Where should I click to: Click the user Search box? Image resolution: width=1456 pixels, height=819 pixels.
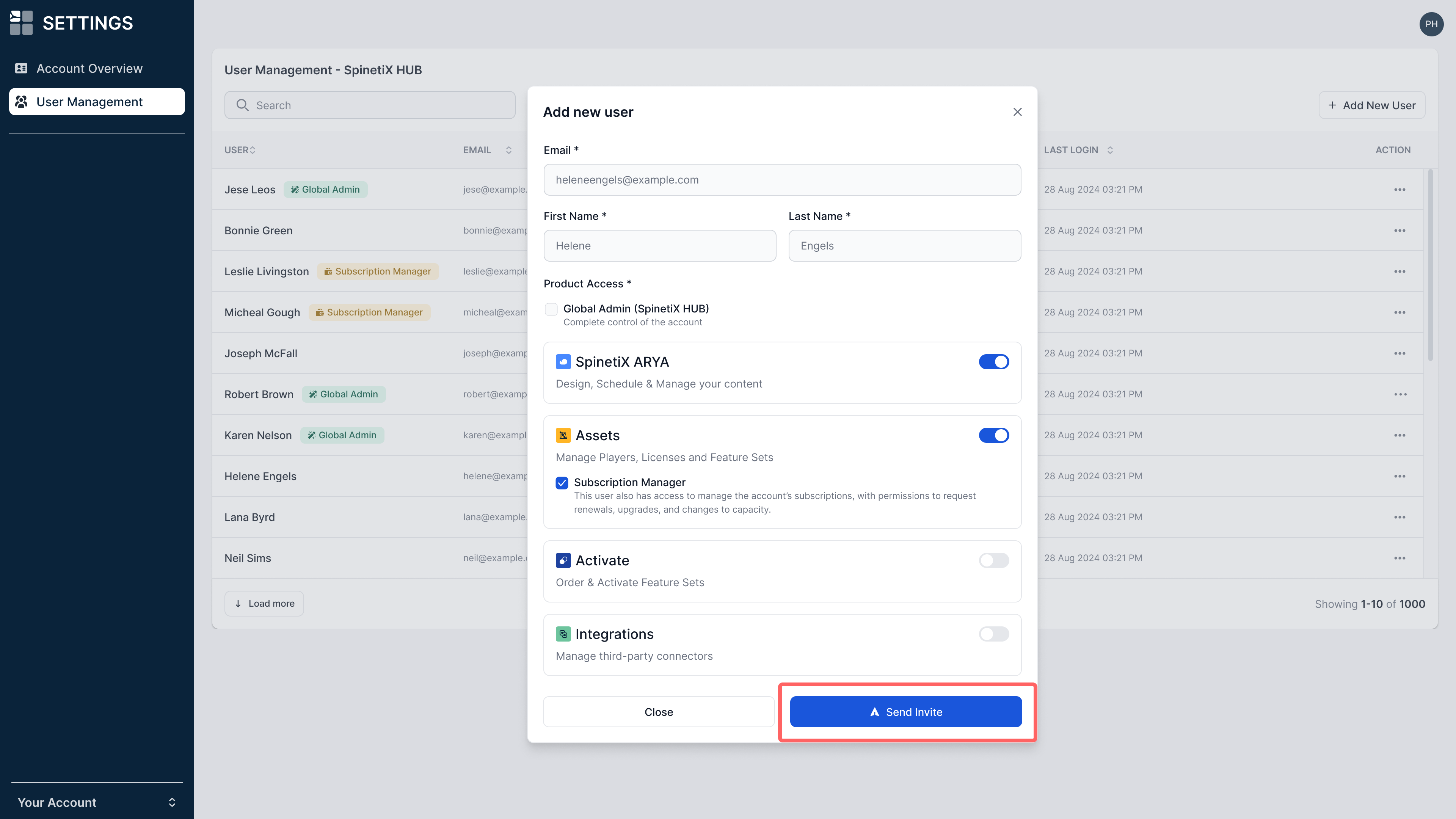[370, 105]
